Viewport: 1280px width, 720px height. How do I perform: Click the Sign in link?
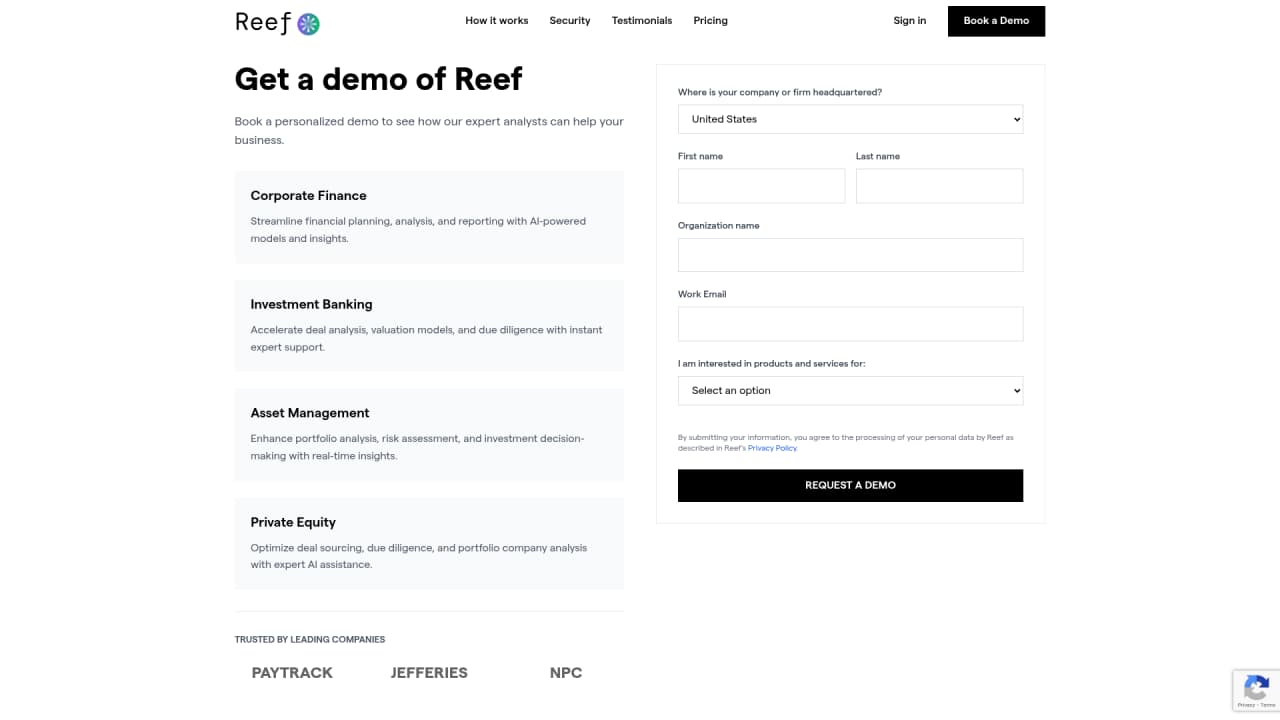click(x=910, y=21)
